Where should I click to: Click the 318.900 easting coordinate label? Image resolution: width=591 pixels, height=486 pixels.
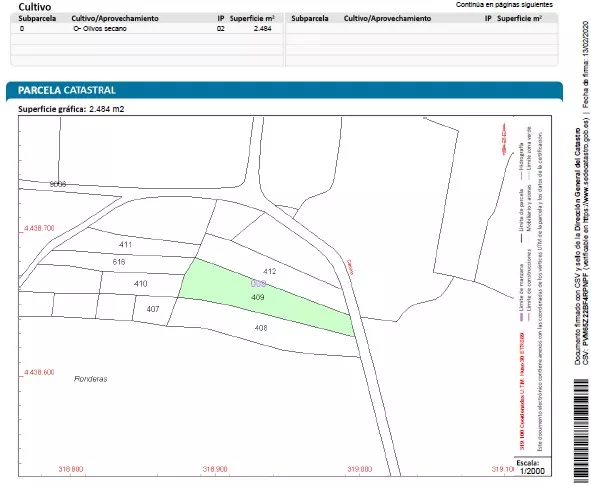point(215,469)
